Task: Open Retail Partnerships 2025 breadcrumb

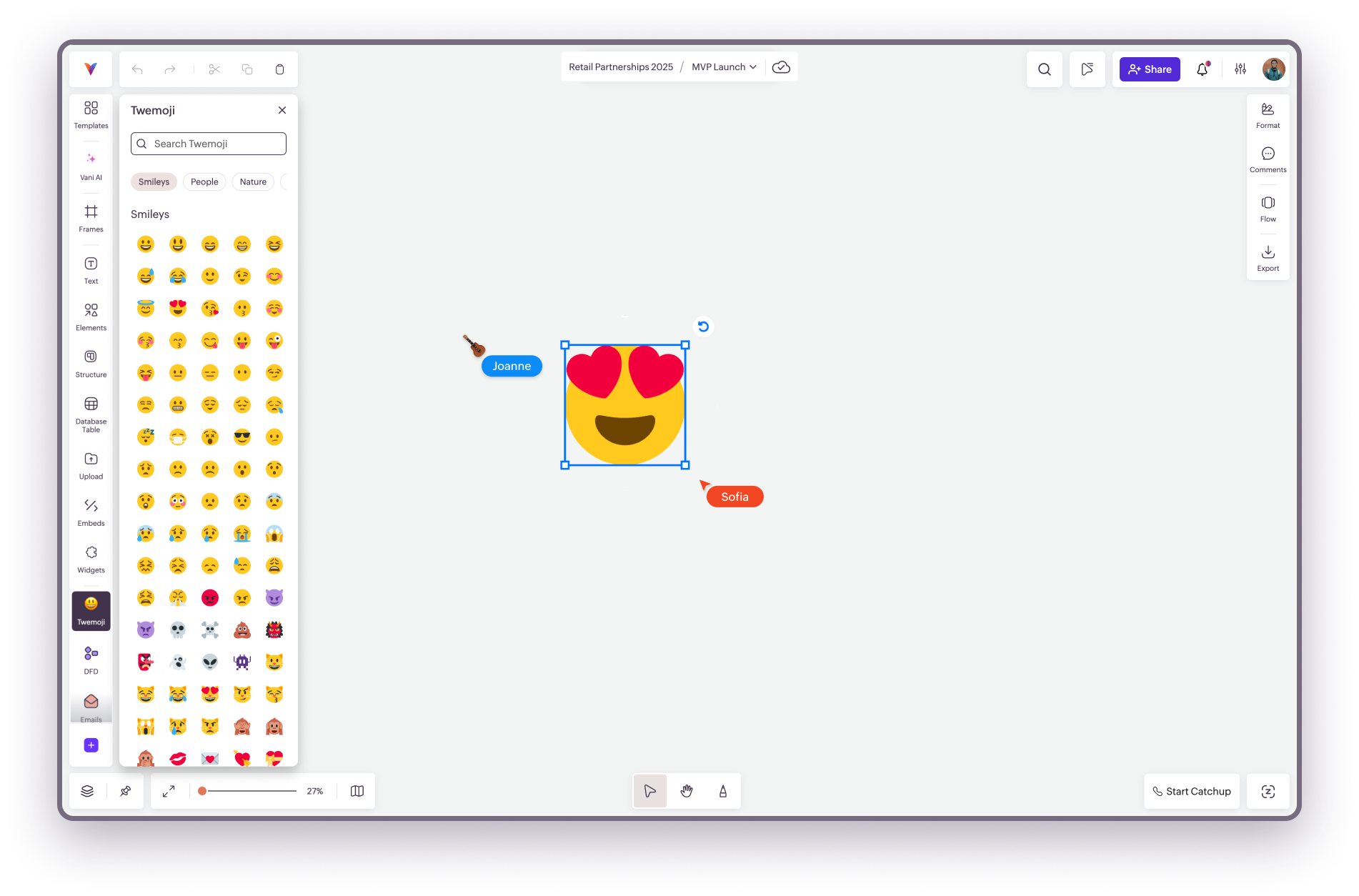Action: (x=621, y=67)
